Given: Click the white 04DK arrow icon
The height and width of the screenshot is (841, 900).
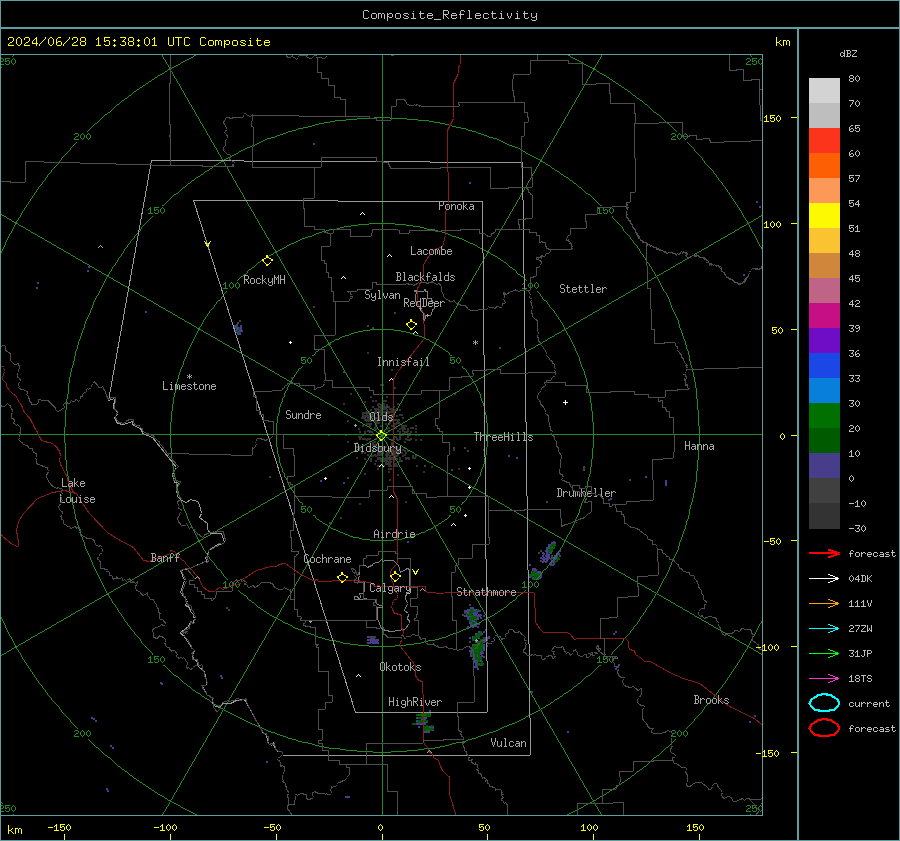Looking at the screenshot, I should [824, 578].
